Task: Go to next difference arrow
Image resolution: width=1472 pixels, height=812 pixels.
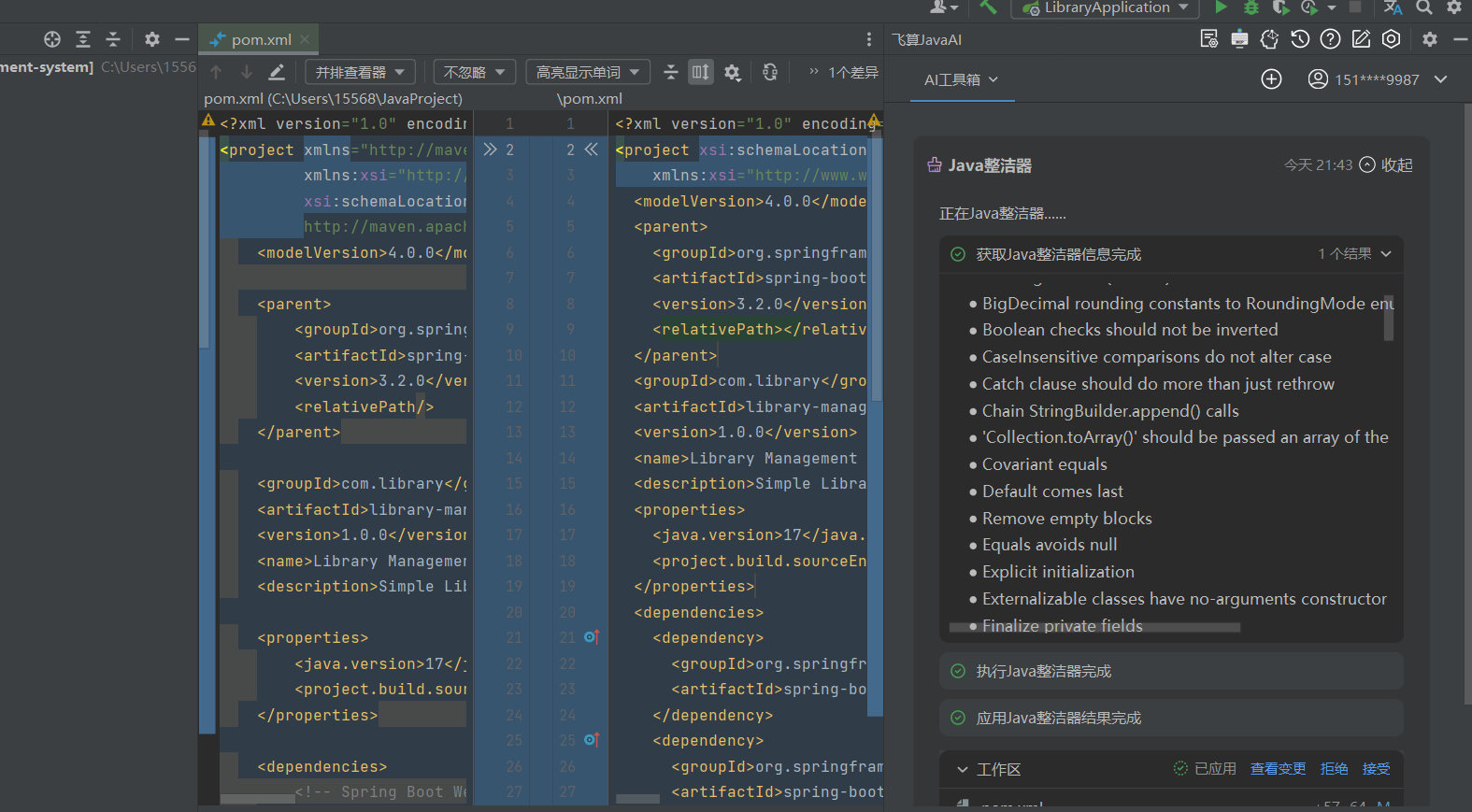Action: (x=247, y=72)
